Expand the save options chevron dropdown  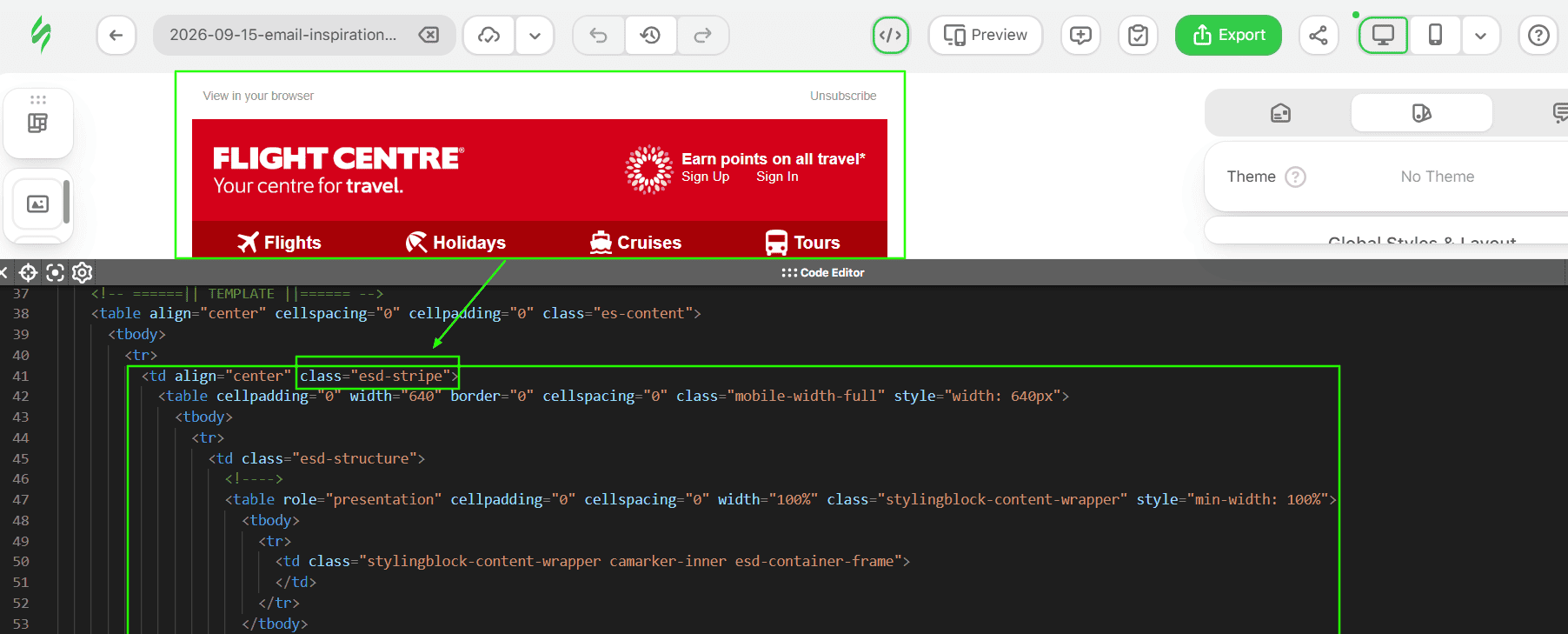tap(535, 35)
